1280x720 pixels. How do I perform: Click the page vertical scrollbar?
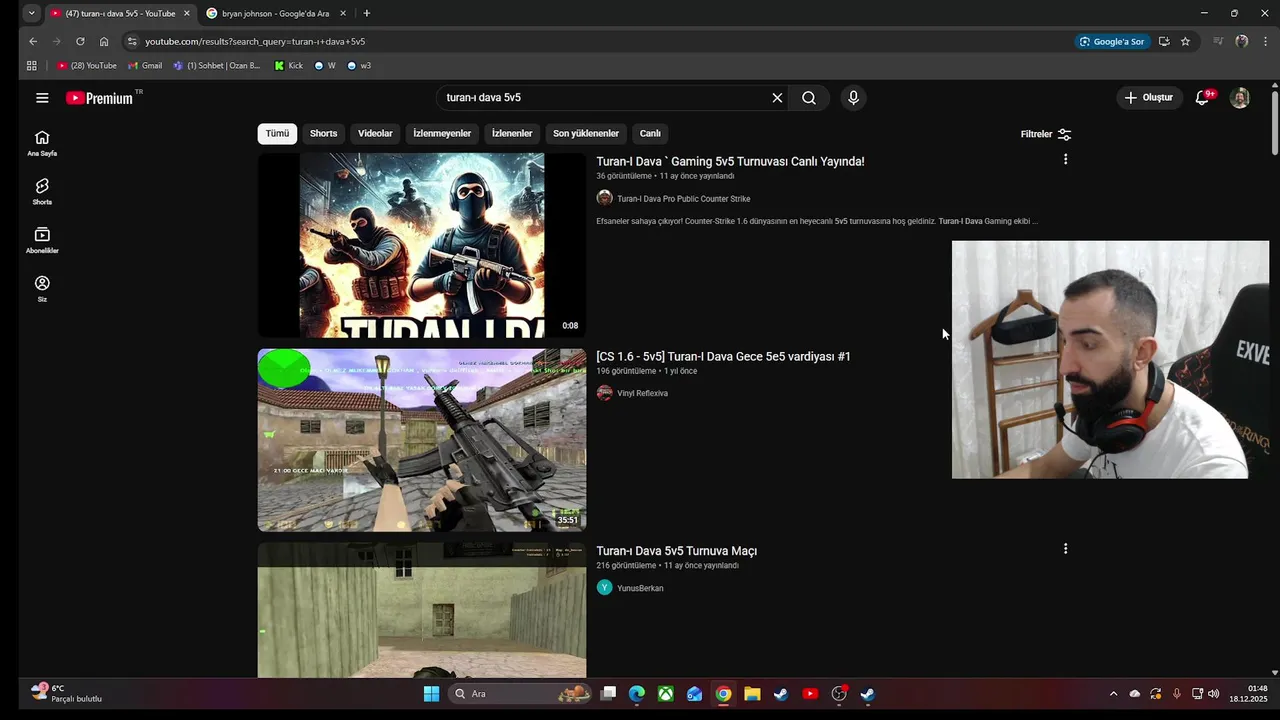1274,122
